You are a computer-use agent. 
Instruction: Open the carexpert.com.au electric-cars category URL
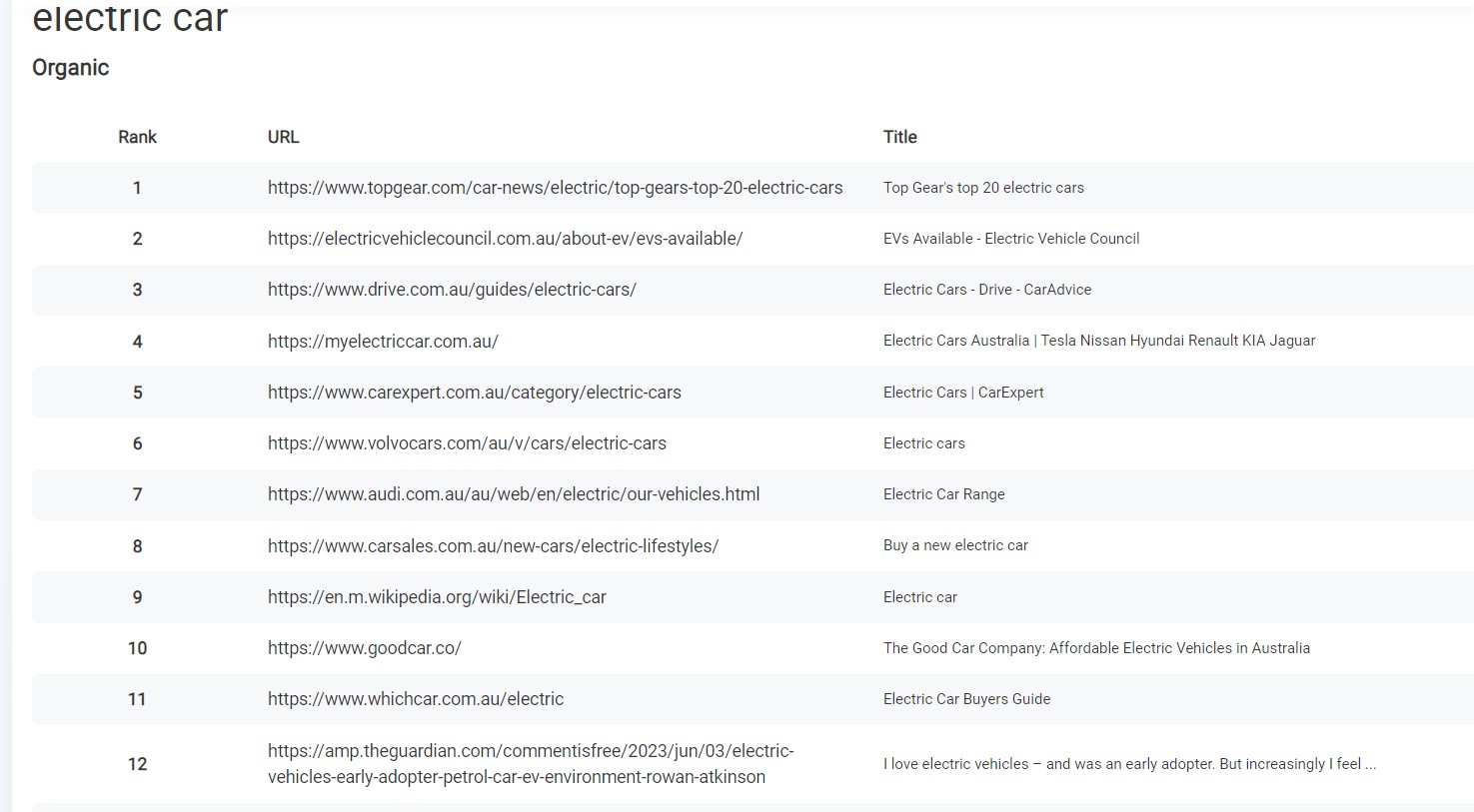[x=474, y=393]
